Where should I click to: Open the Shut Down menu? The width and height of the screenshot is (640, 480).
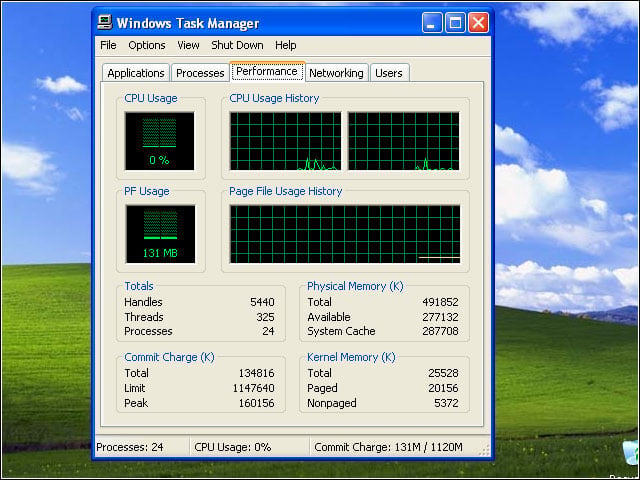237,45
